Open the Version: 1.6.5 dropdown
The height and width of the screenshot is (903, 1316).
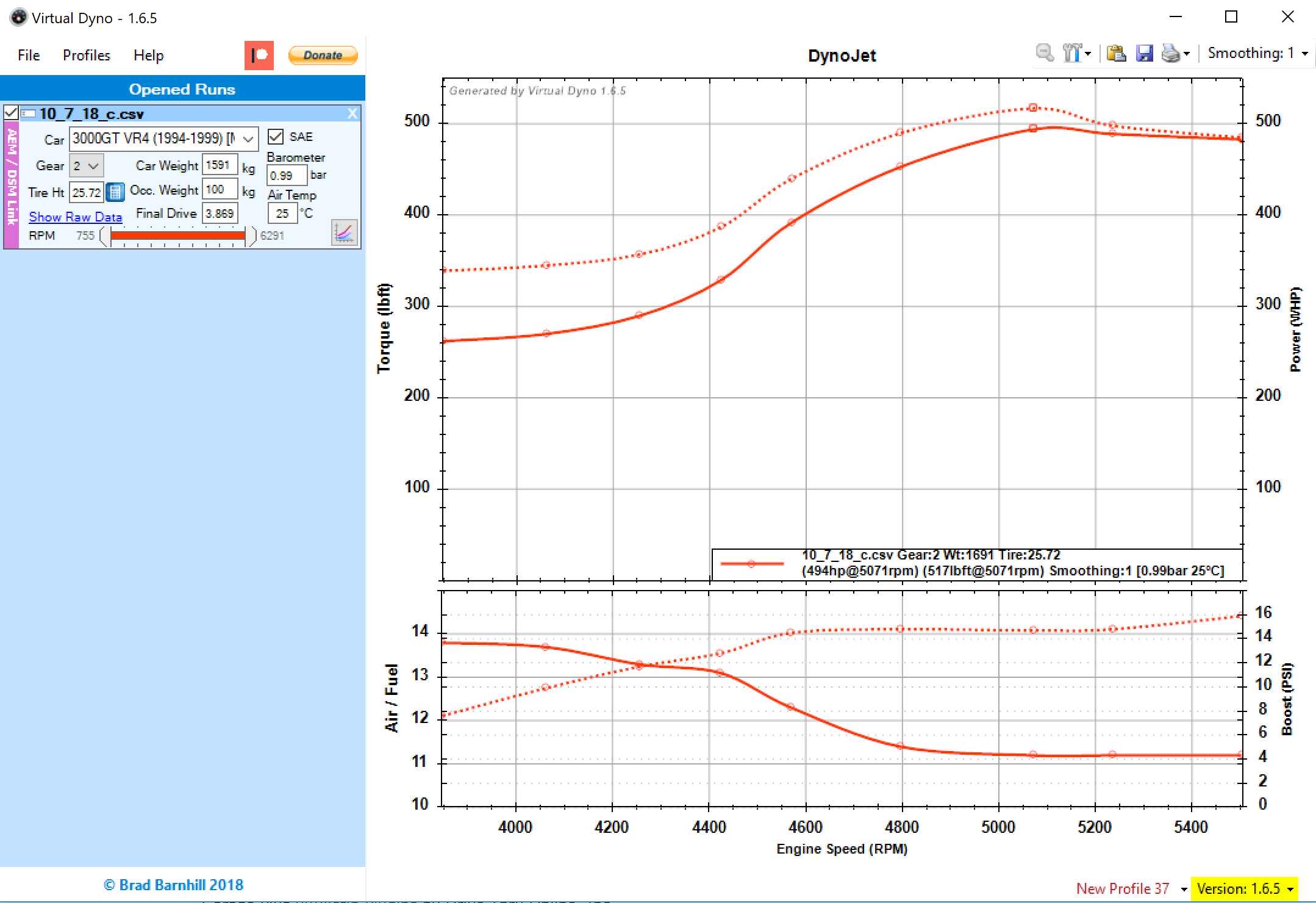point(1245,889)
